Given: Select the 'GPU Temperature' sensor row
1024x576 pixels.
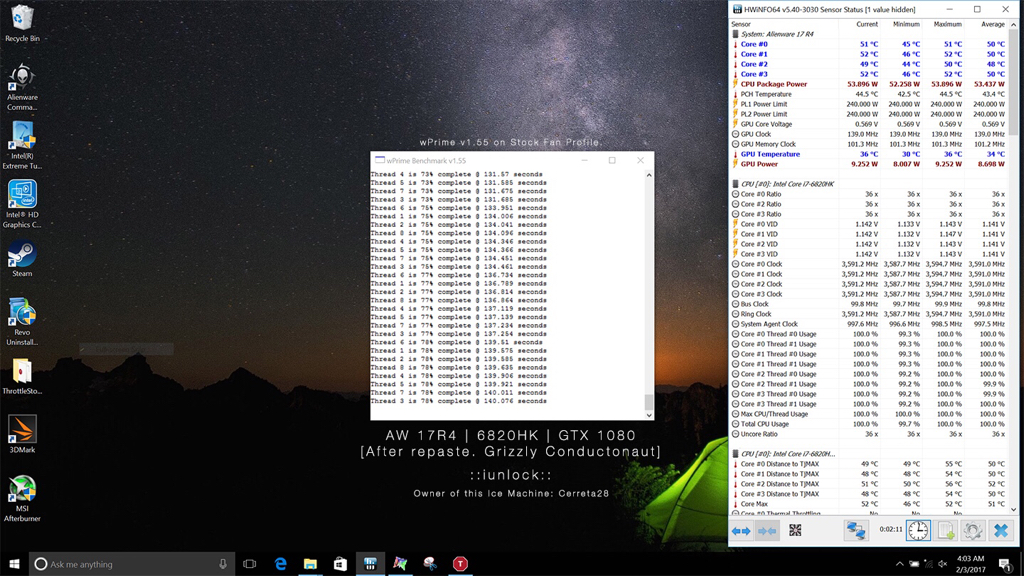Looking at the screenshot, I should click(x=869, y=154).
